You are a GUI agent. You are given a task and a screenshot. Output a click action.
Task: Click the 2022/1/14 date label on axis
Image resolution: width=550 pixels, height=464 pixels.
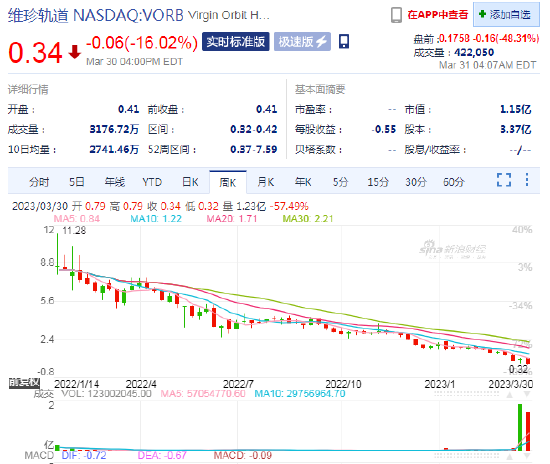[76, 384]
